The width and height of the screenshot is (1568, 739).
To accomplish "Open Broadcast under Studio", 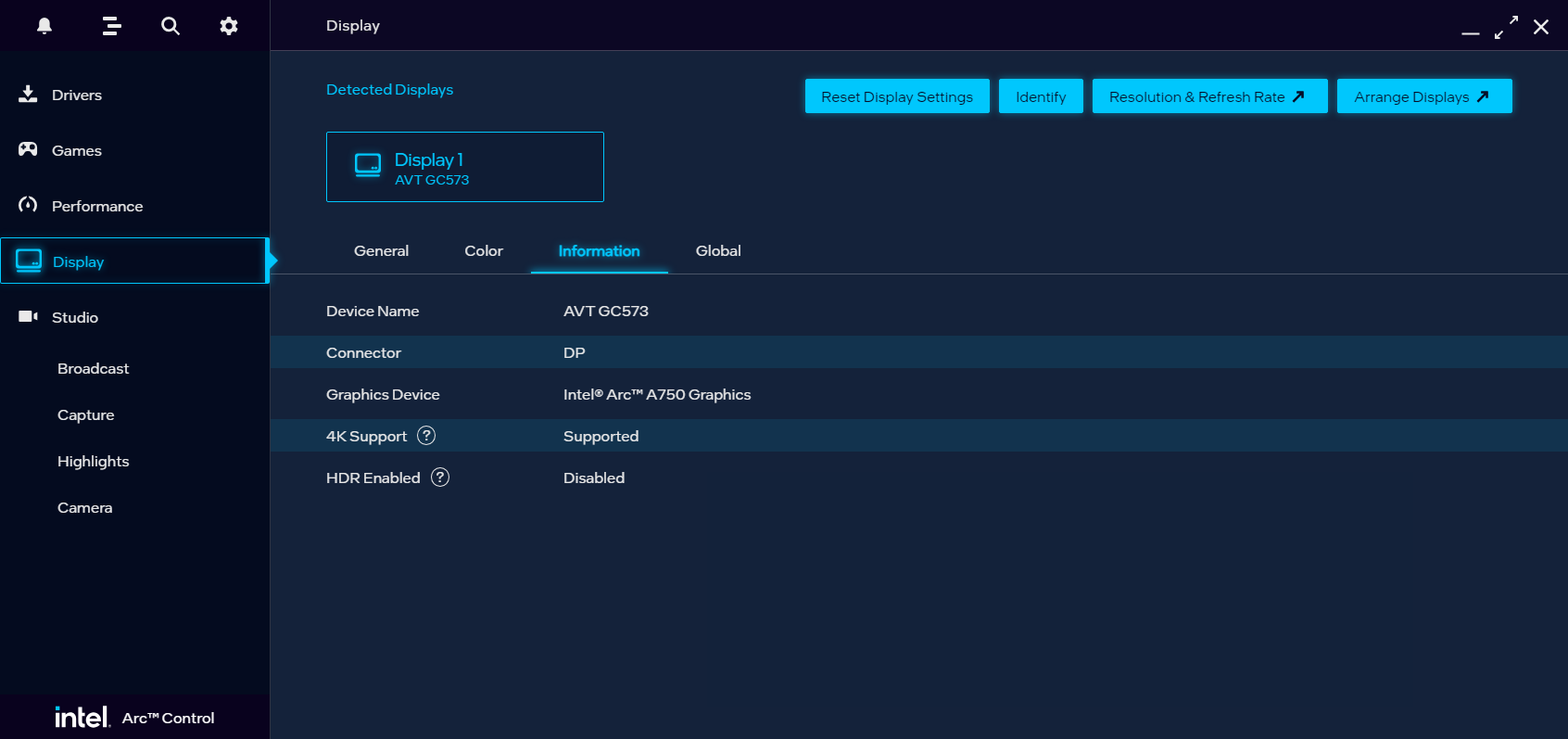I will point(93,368).
